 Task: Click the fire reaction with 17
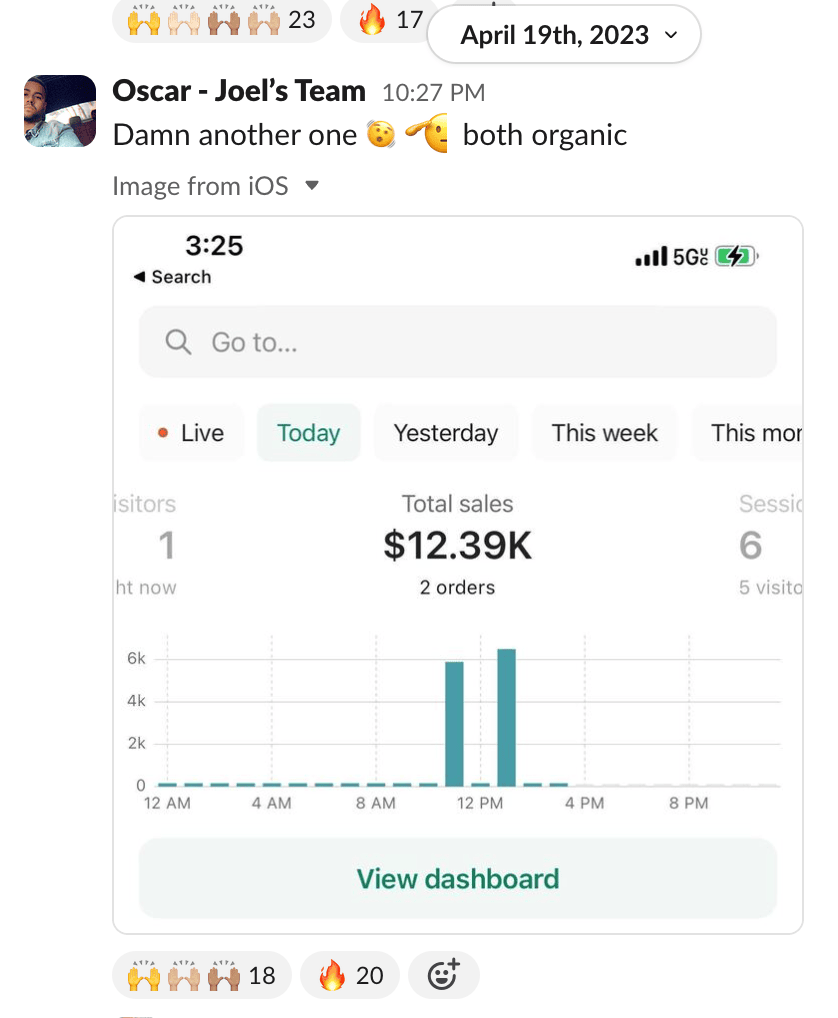[x=385, y=20]
